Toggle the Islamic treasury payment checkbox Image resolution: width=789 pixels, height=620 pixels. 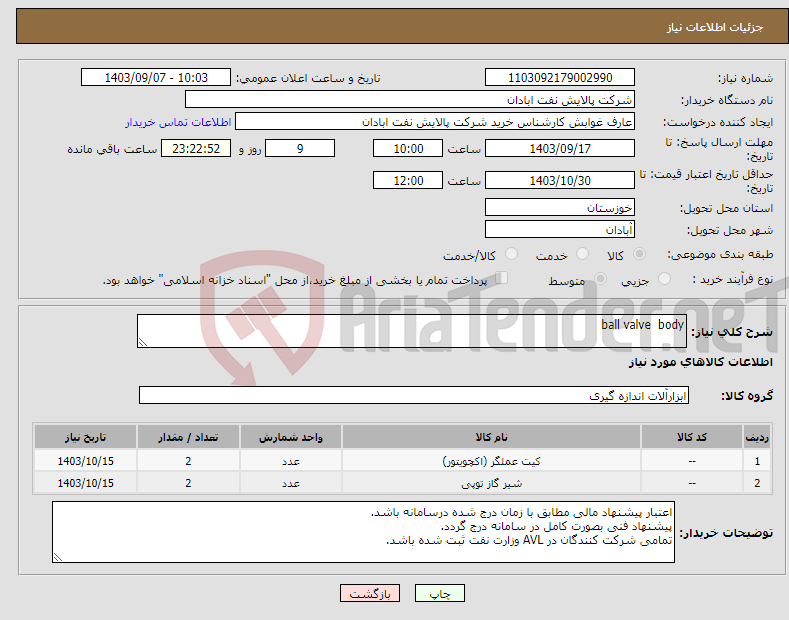(x=502, y=277)
